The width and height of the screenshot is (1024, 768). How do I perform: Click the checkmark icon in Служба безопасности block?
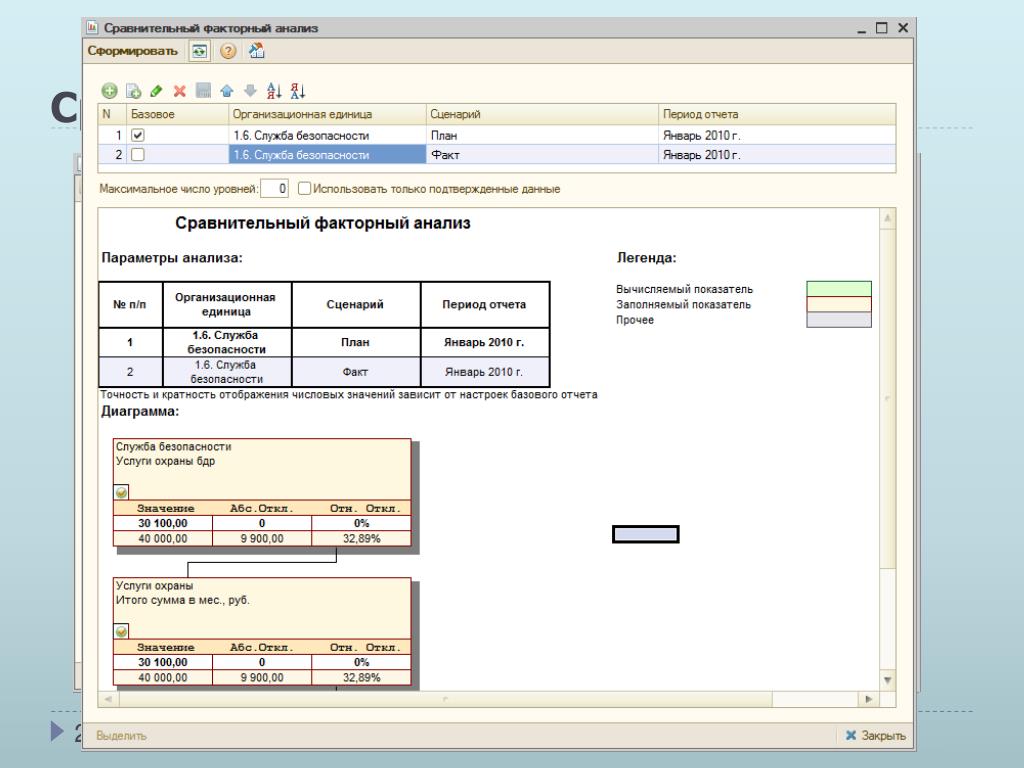(121, 492)
